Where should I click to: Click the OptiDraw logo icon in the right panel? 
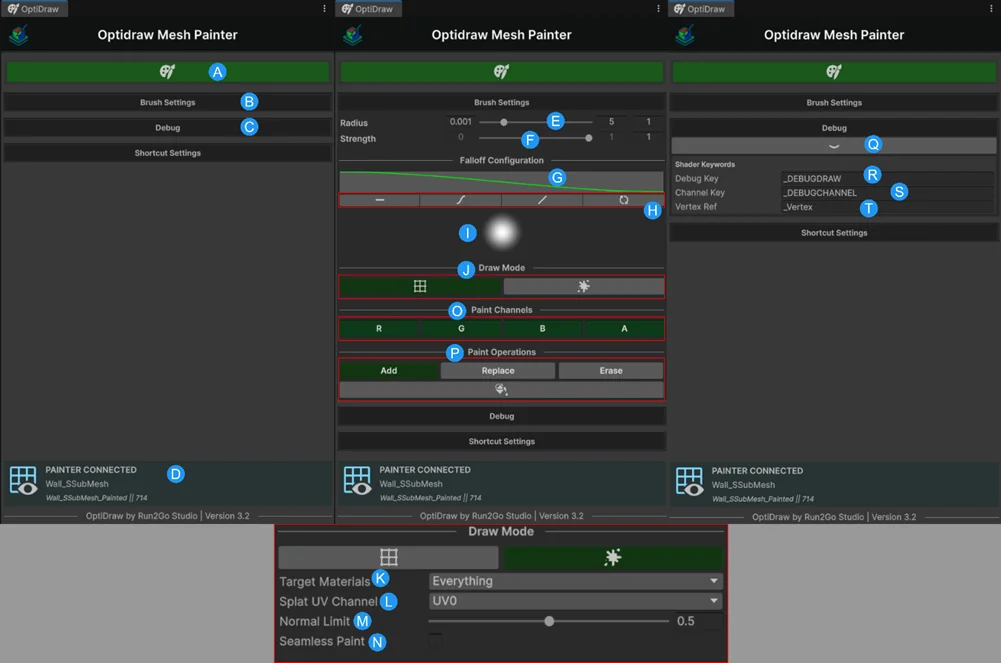(685, 35)
